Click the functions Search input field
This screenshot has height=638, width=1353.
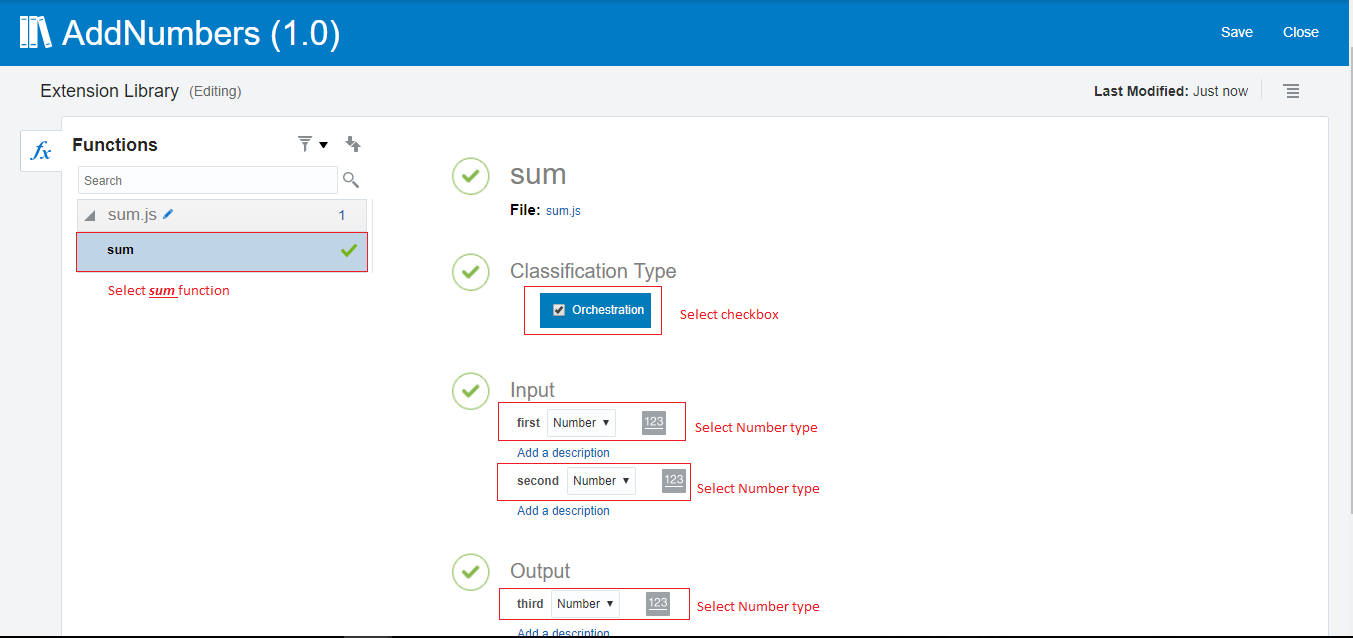coord(207,181)
